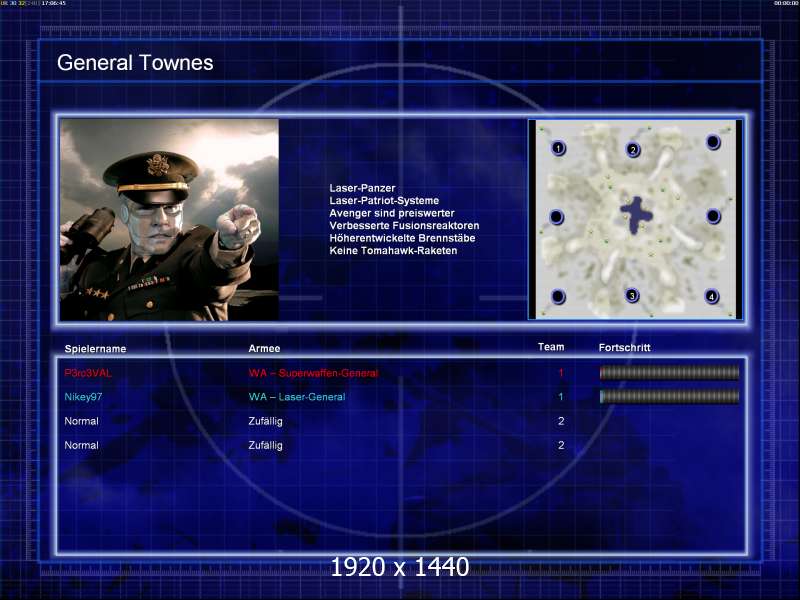This screenshot has width=800, height=600.
Task: Click 'WA – Superwaffen-General' army entry
Action: (x=313, y=373)
